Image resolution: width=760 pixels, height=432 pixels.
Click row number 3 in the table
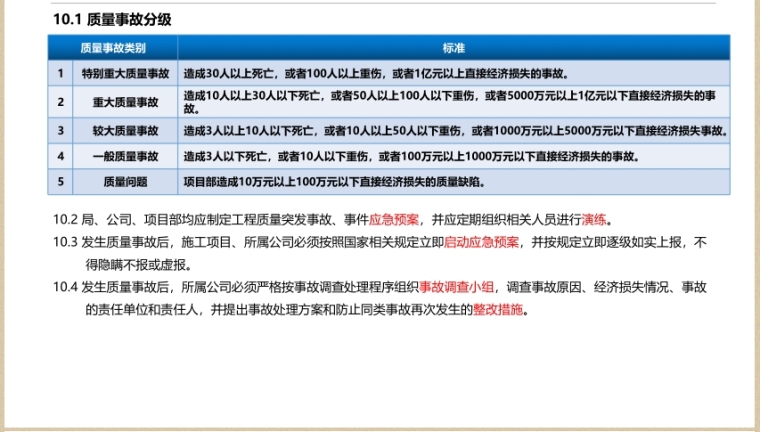tap(60, 131)
